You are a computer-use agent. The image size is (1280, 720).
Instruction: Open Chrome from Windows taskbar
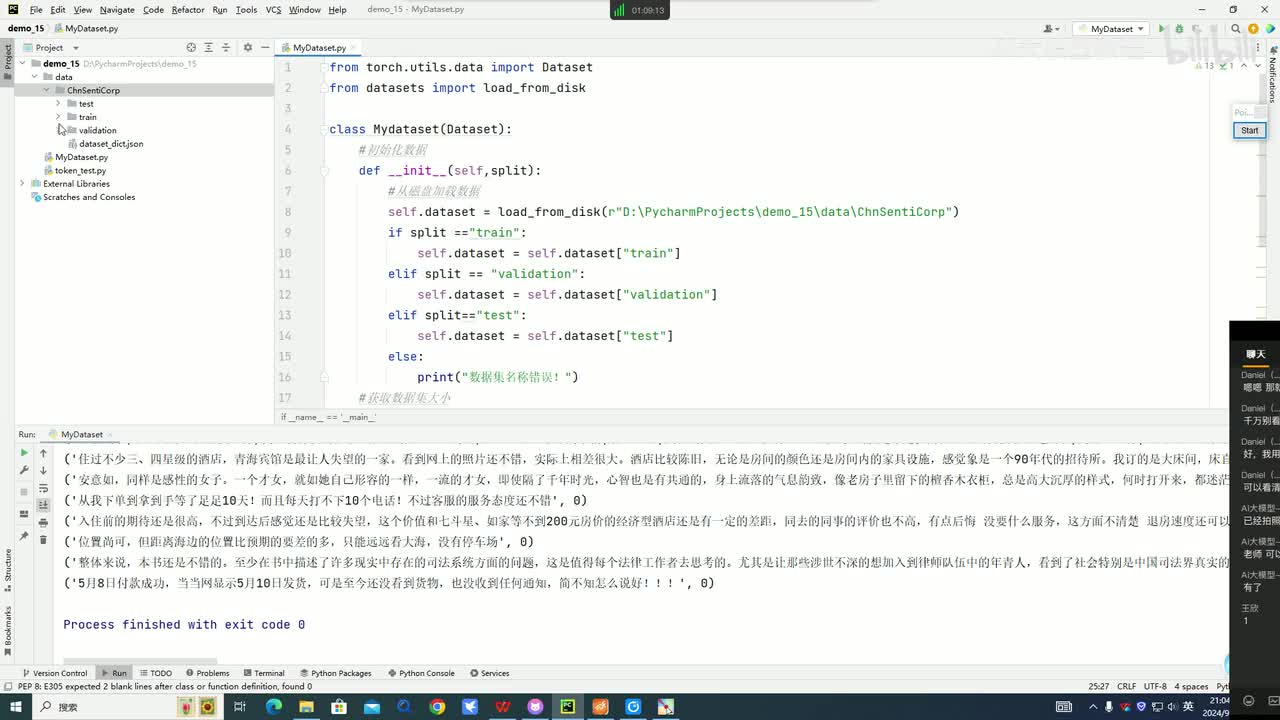tap(437, 707)
